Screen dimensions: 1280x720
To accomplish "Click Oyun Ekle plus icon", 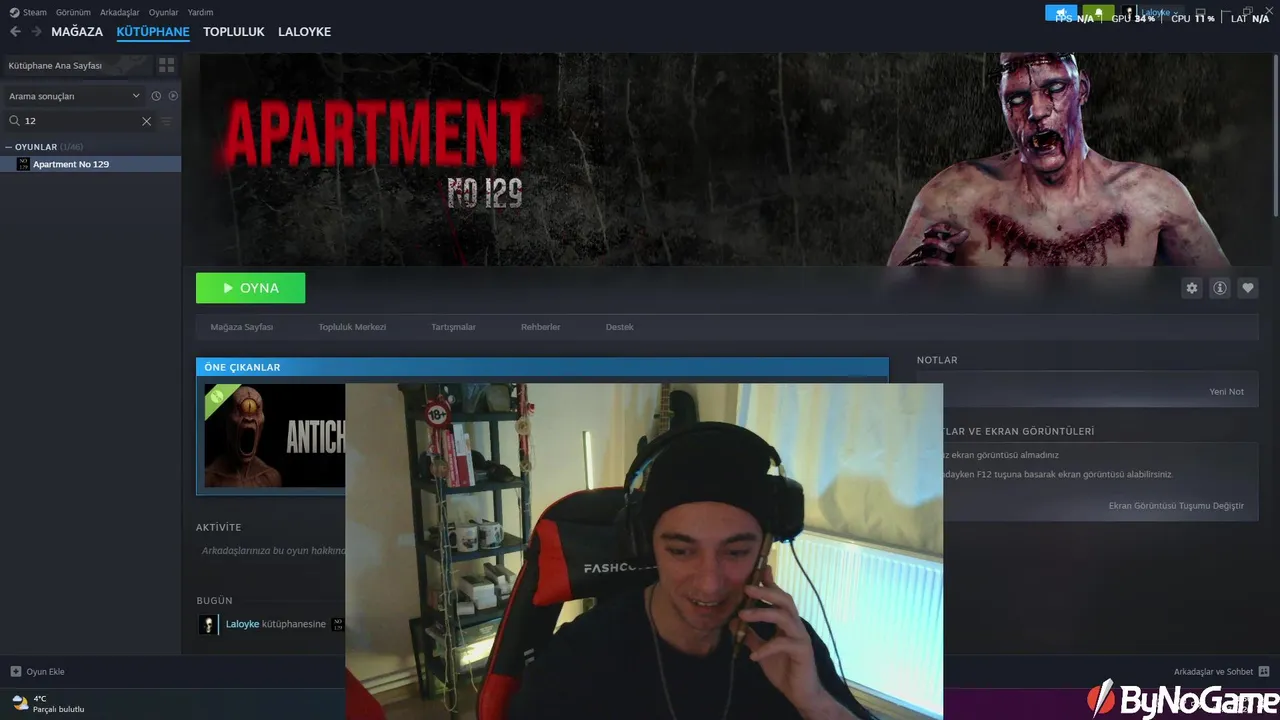I will tap(16, 671).
